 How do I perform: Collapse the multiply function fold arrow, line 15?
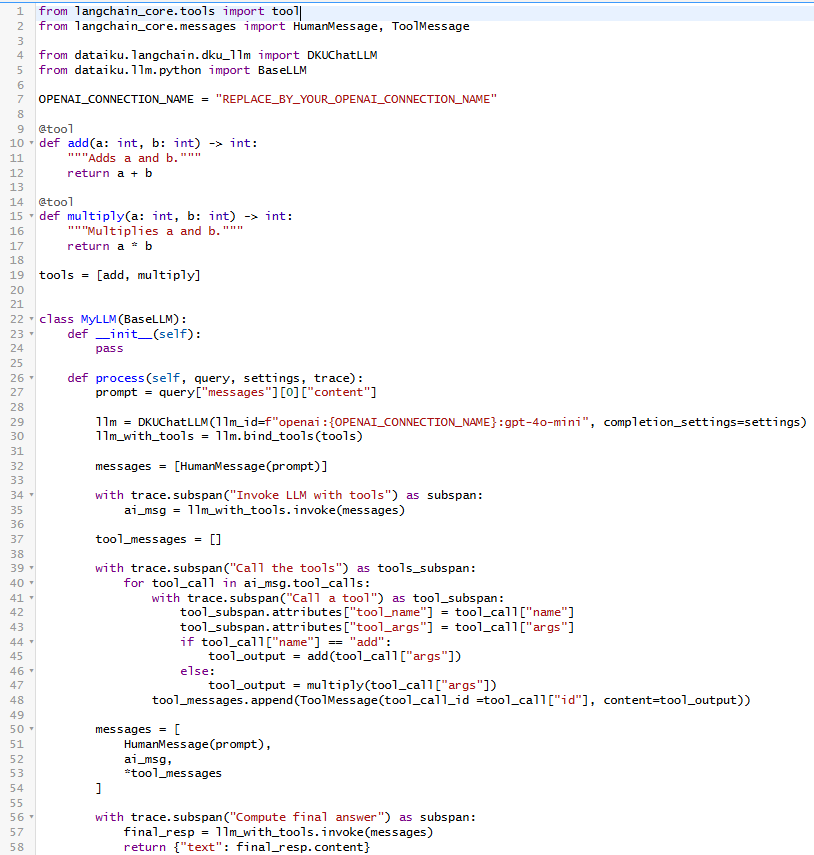click(x=32, y=216)
